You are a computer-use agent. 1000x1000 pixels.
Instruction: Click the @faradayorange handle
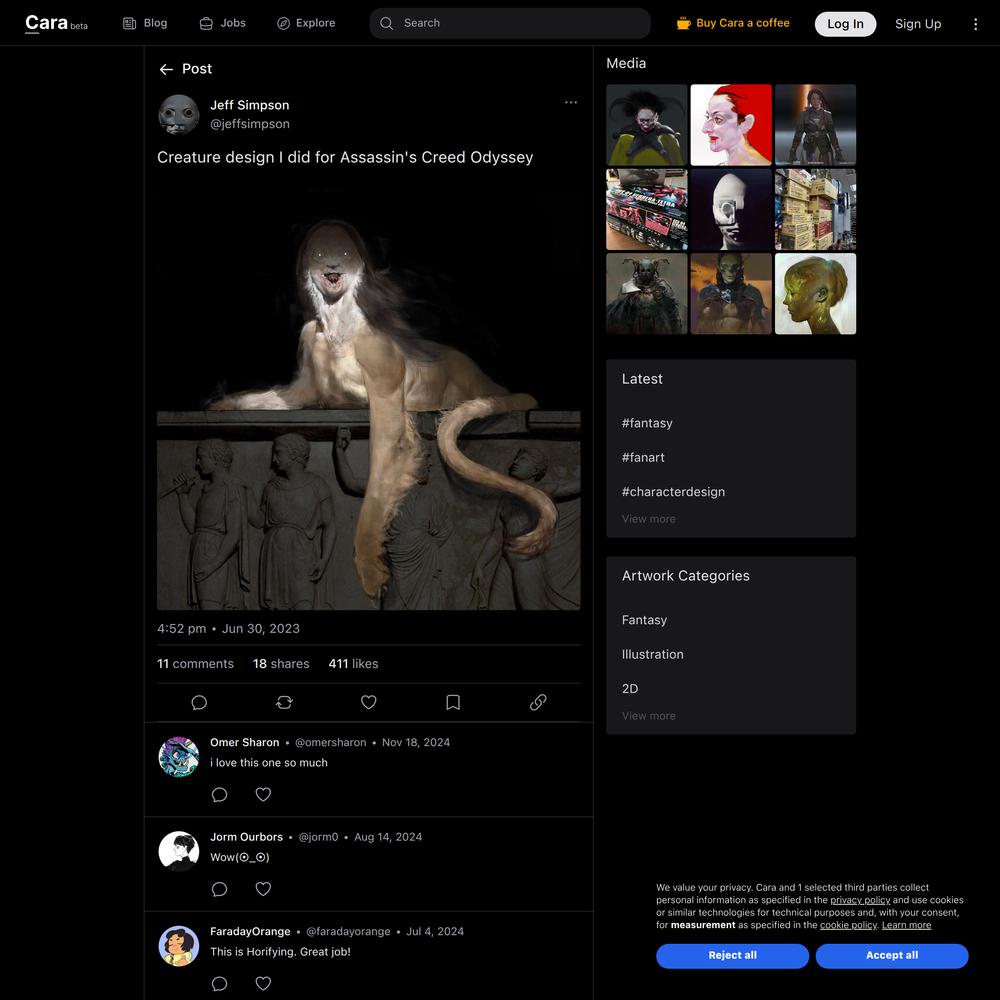[x=348, y=931]
